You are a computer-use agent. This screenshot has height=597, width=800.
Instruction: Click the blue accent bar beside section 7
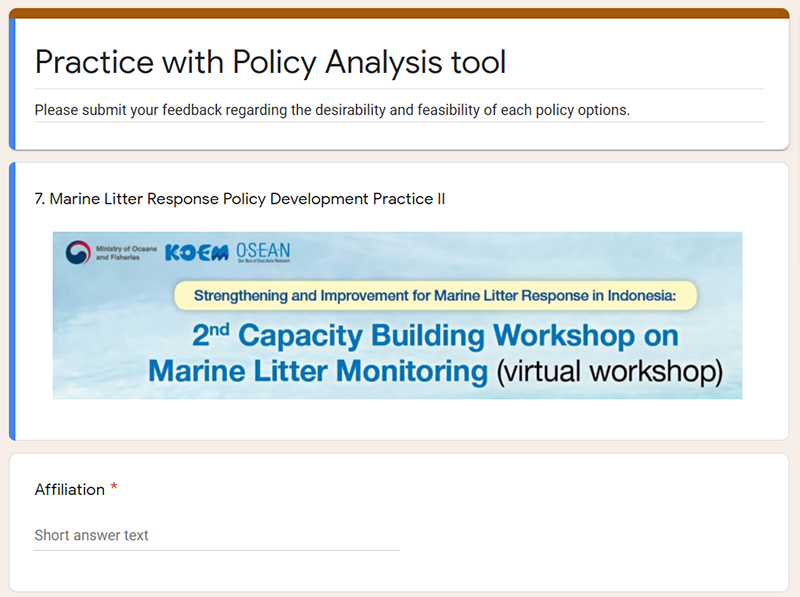pyautogui.click(x=12, y=300)
